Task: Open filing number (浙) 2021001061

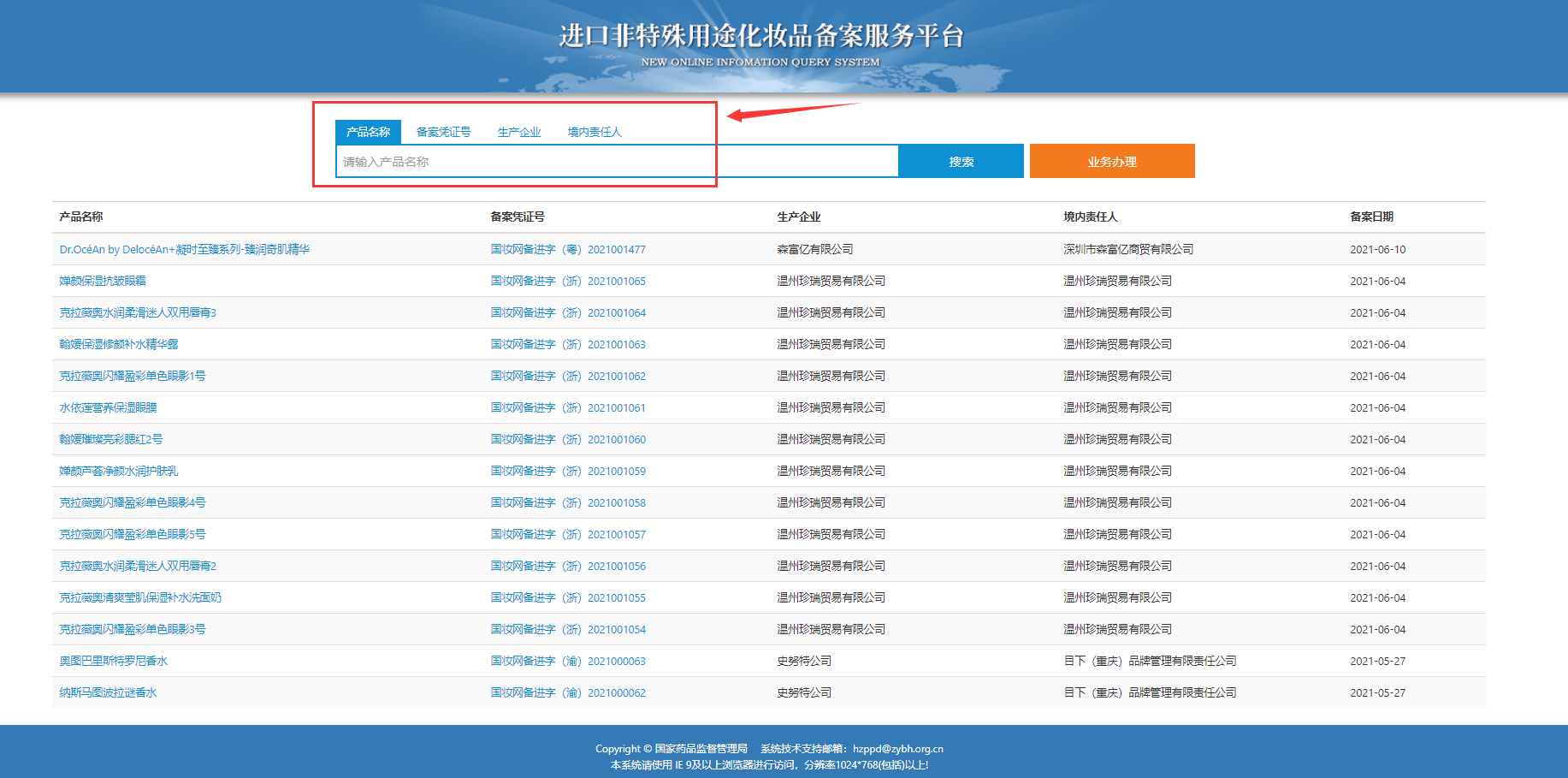Action: [568, 407]
